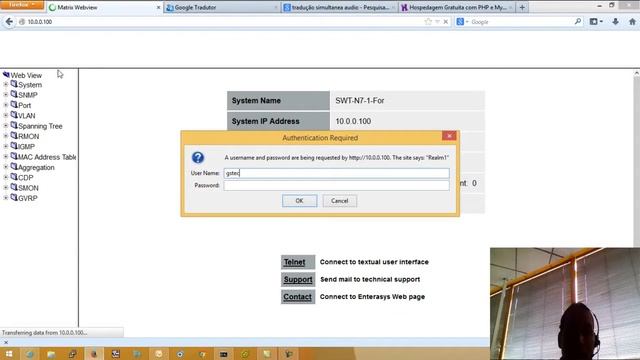Open the Contact link
The height and width of the screenshot is (360, 640).
(x=298, y=297)
